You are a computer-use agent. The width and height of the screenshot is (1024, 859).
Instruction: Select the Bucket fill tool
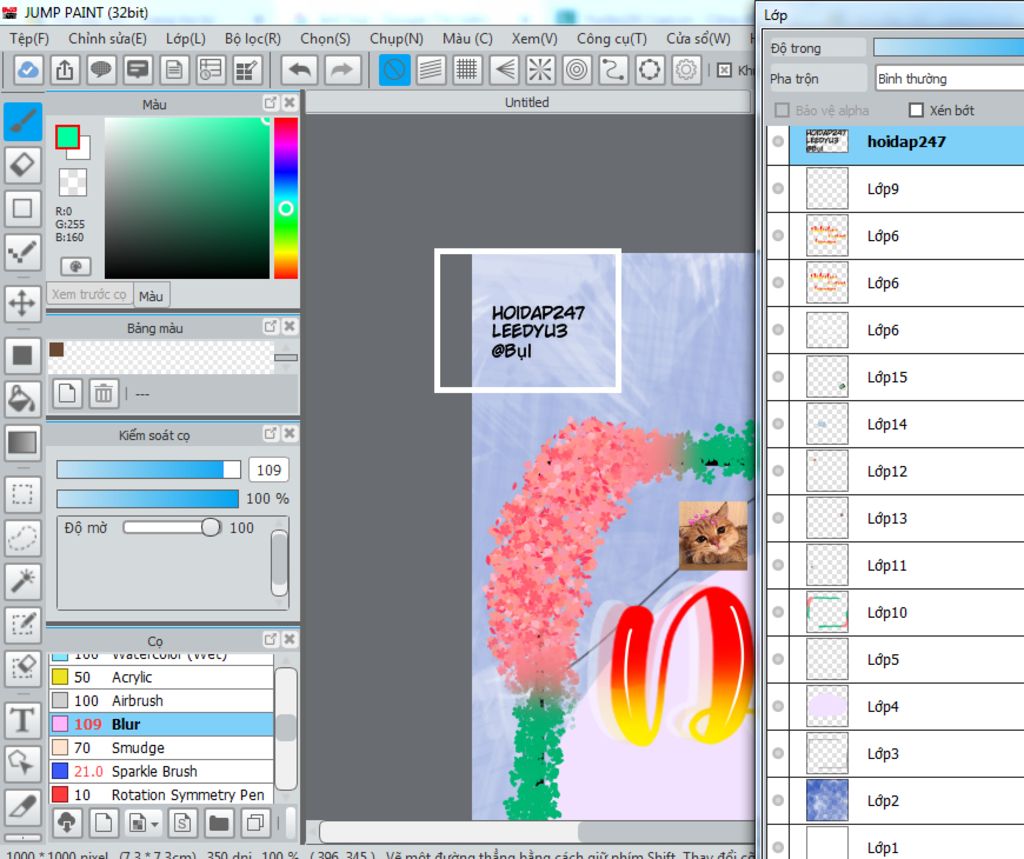23,398
